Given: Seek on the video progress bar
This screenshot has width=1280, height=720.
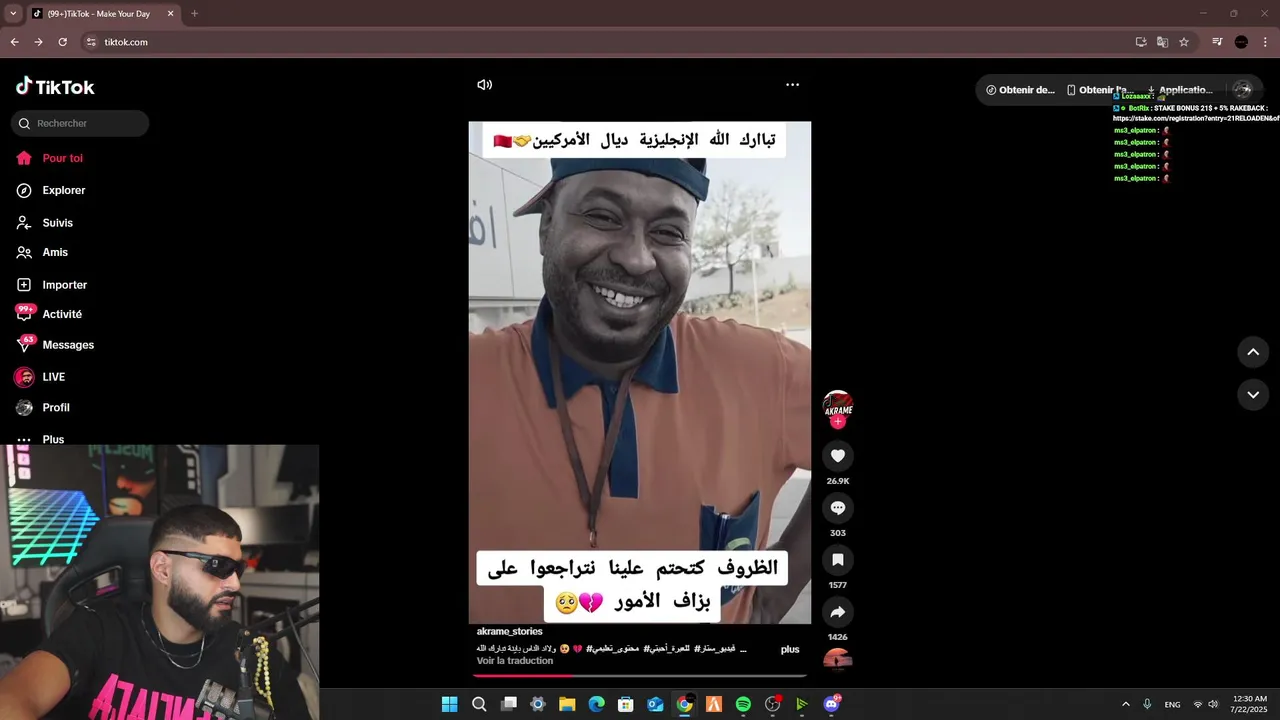Looking at the screenshot, I should point(640,676).
